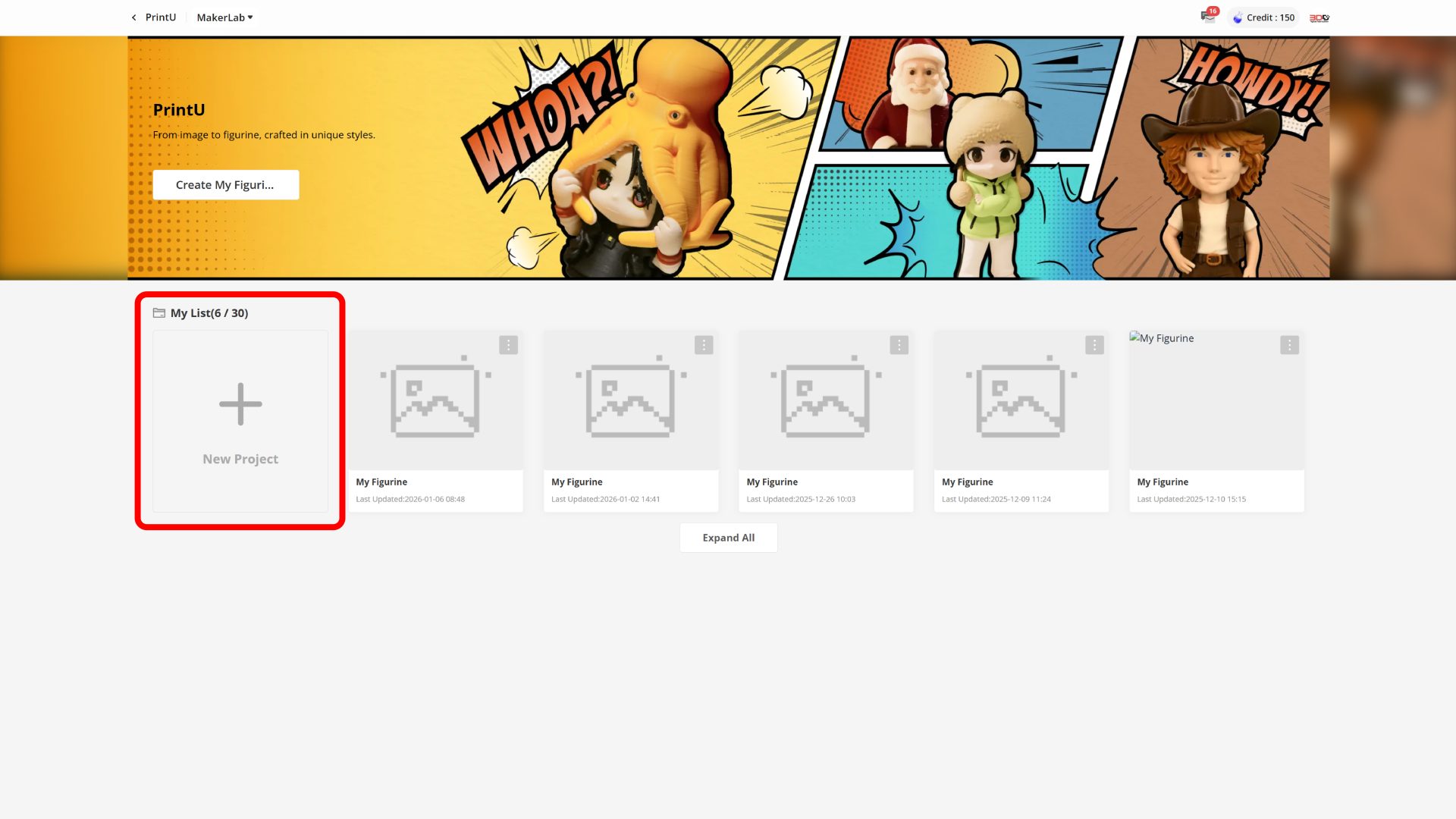
Task: Open options menu on figurine updated 2025-12-10
Action: pyautogui.click(x=1289, y=345)
